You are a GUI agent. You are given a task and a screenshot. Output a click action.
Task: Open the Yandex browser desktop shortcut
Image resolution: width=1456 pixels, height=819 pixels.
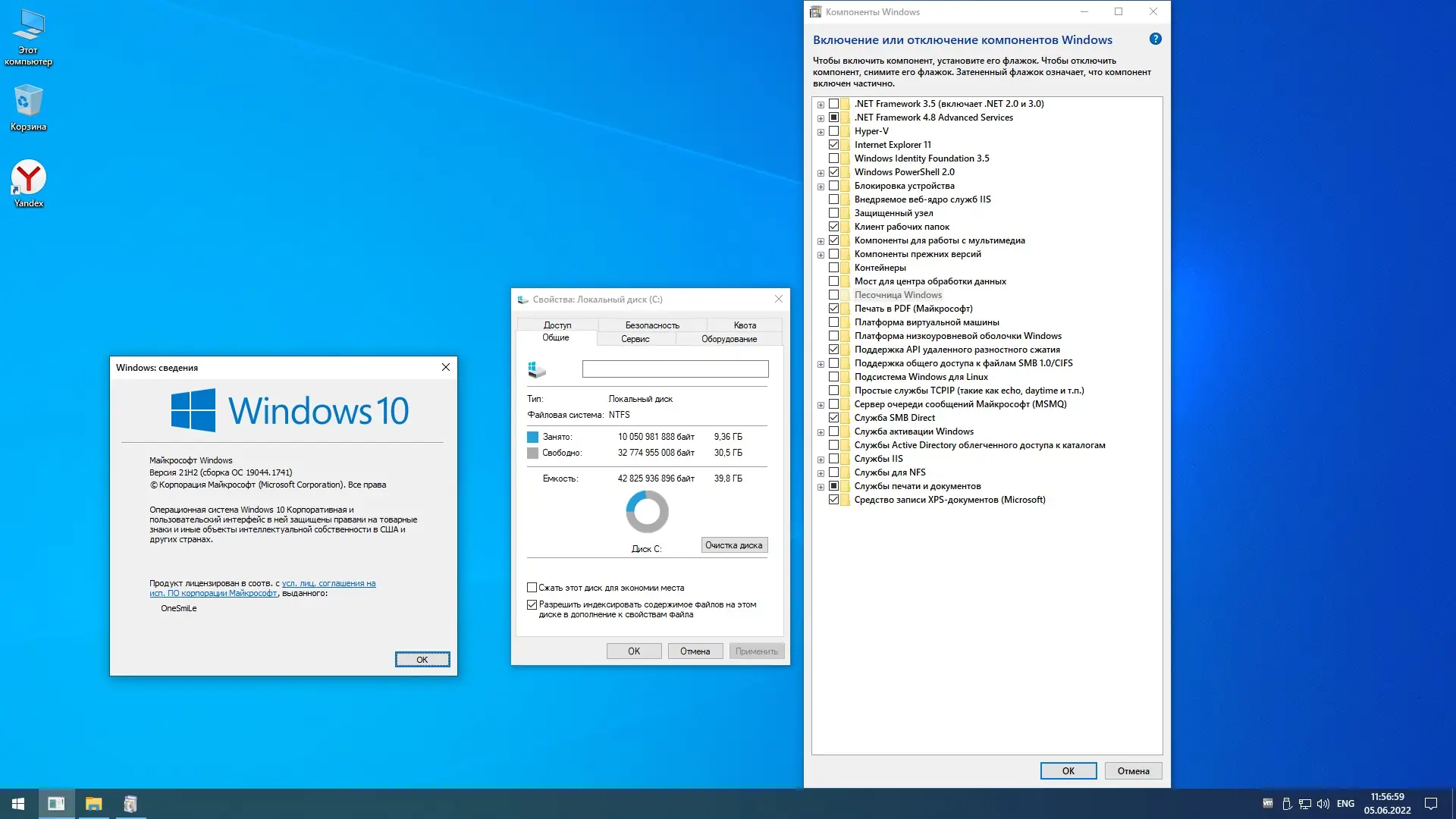(x=29, y=180)
